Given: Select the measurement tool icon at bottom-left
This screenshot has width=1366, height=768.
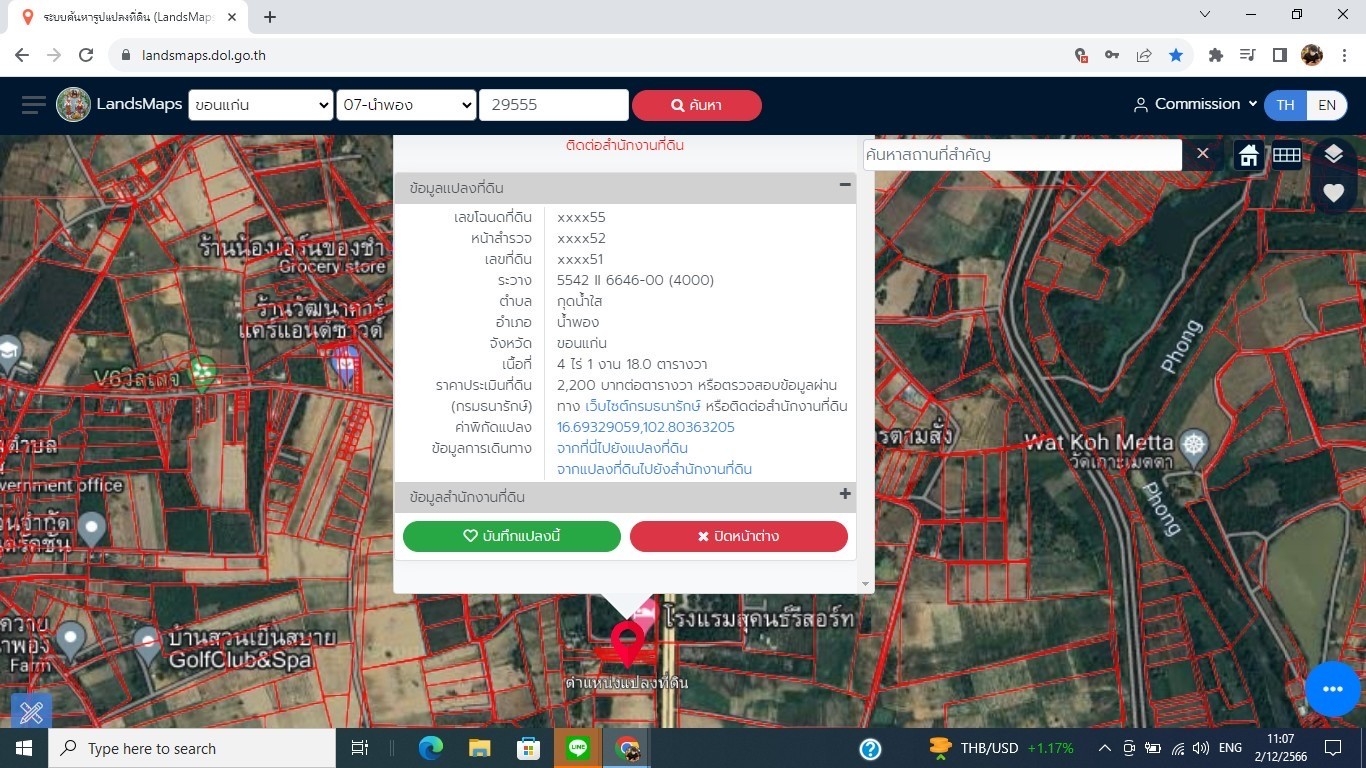Looking at the screenshot, I should pyautogui.click(x=31, y=711).
